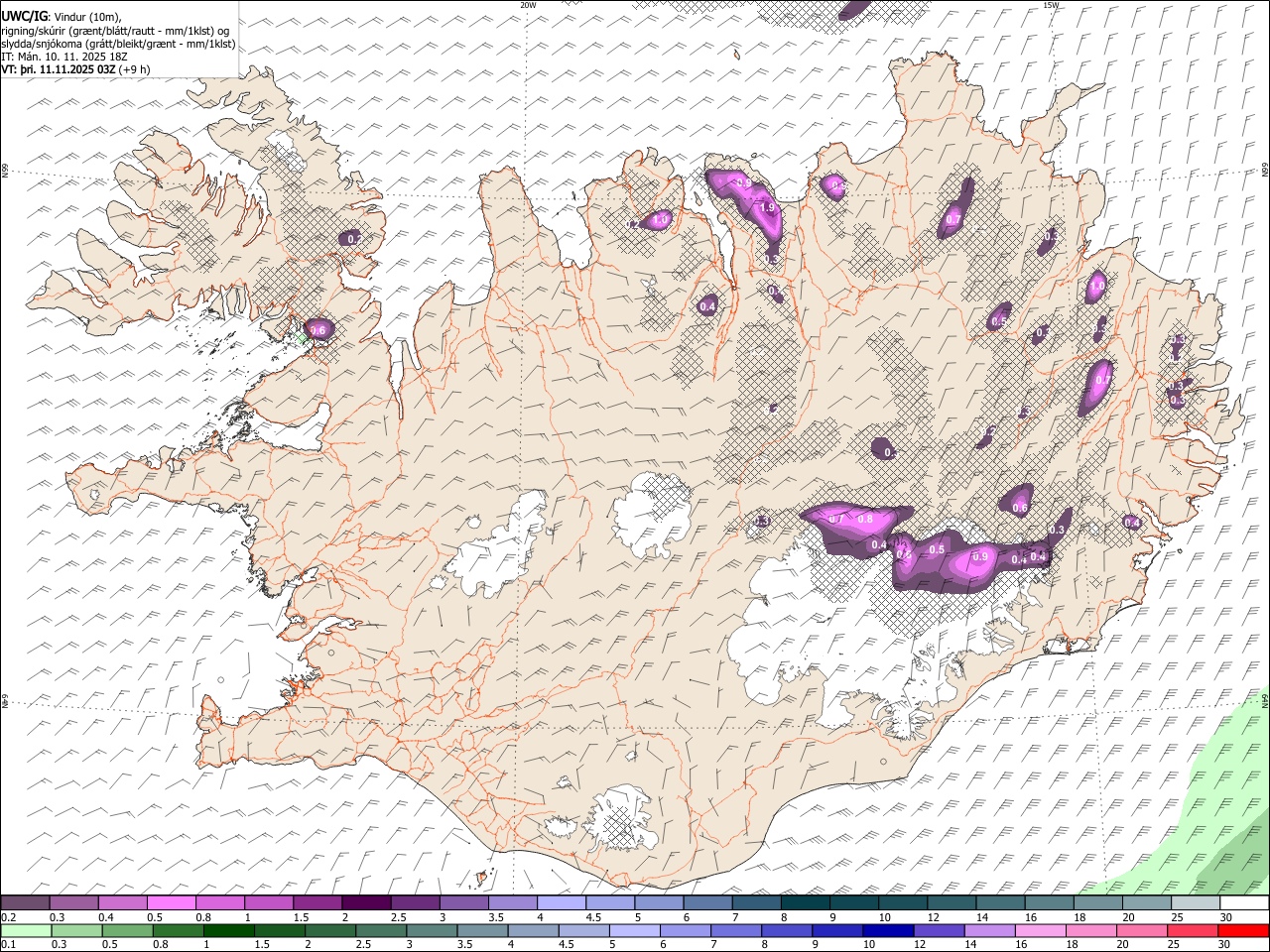Click the 0.1 label in bottom legend row
This screenshot has width=1270, height=952.
click(8, 945)
